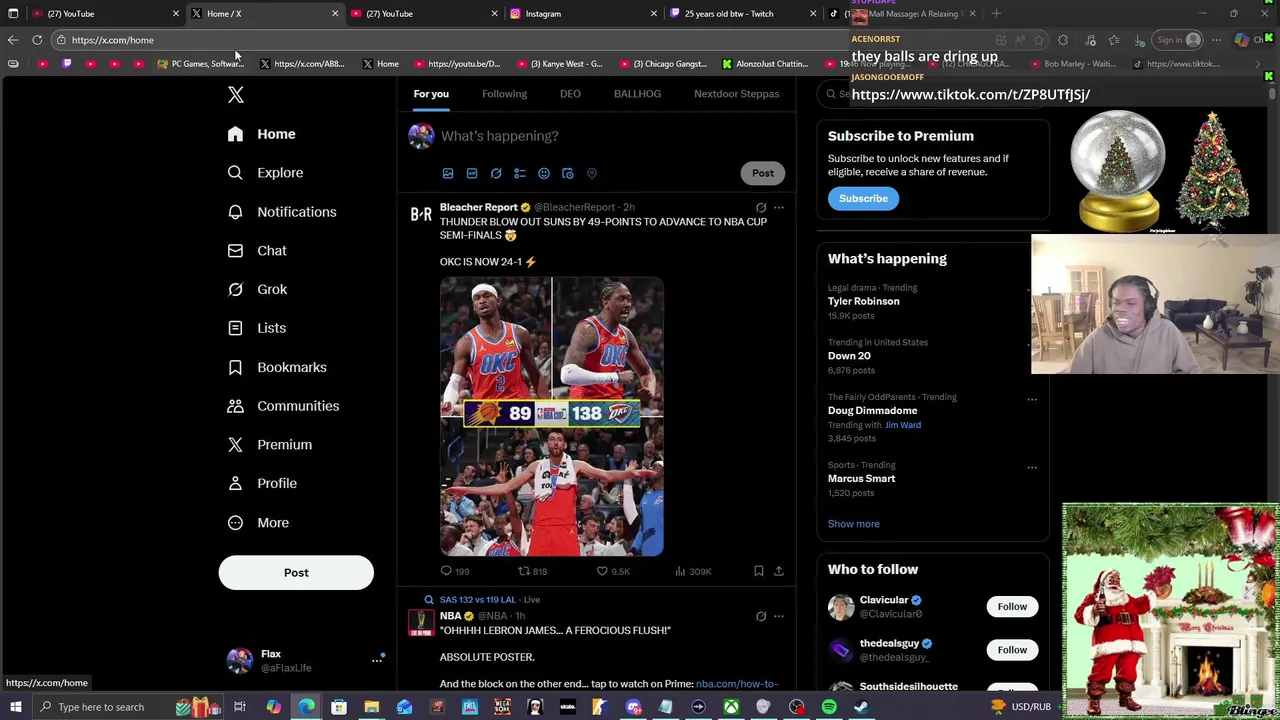Viewport: 1280px width, 720px height.
Task: Open Spotify from the Windows taskbar
Action: pos(829,707)
